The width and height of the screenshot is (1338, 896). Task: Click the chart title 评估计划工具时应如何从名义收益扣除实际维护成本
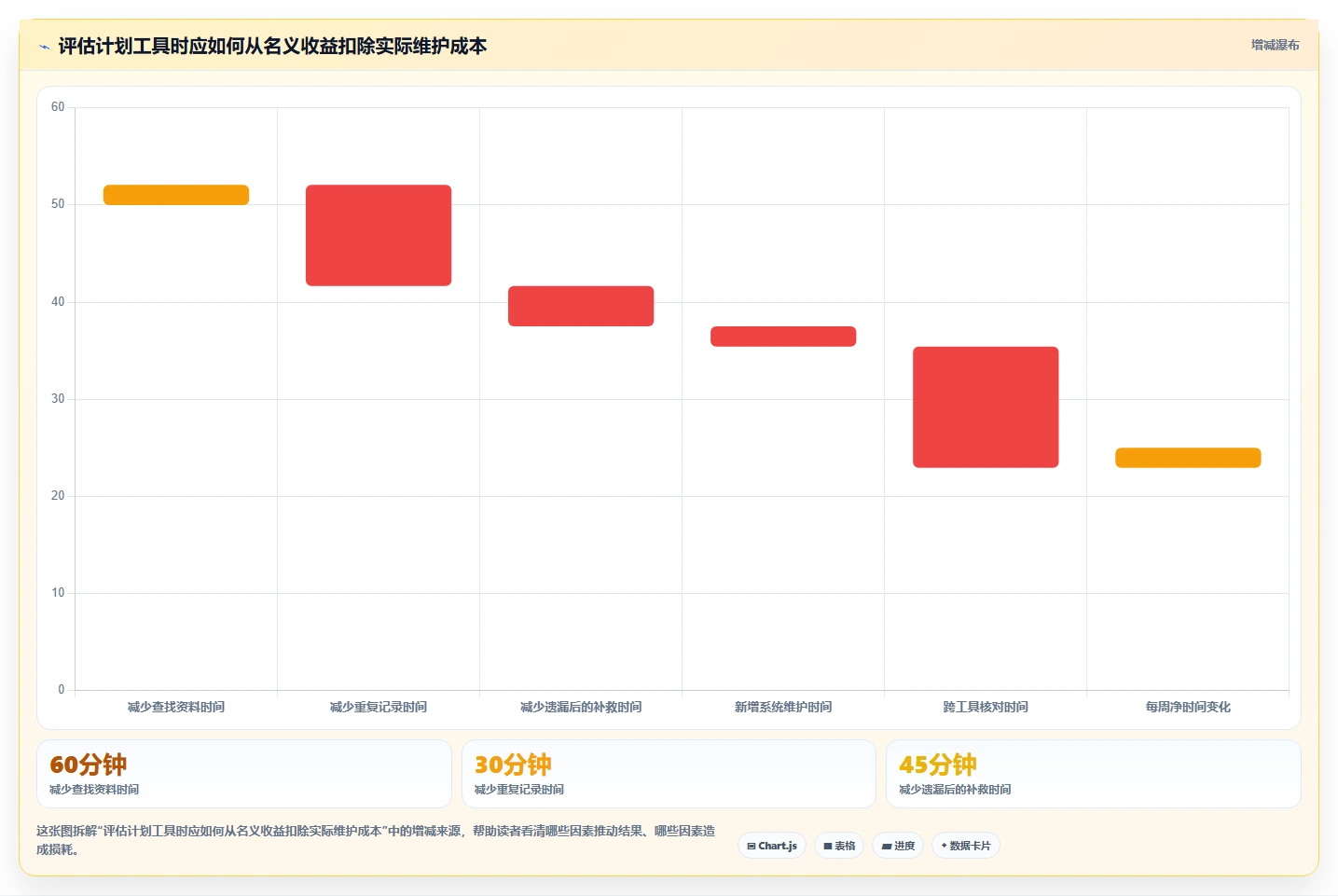[x=272, y=47]
